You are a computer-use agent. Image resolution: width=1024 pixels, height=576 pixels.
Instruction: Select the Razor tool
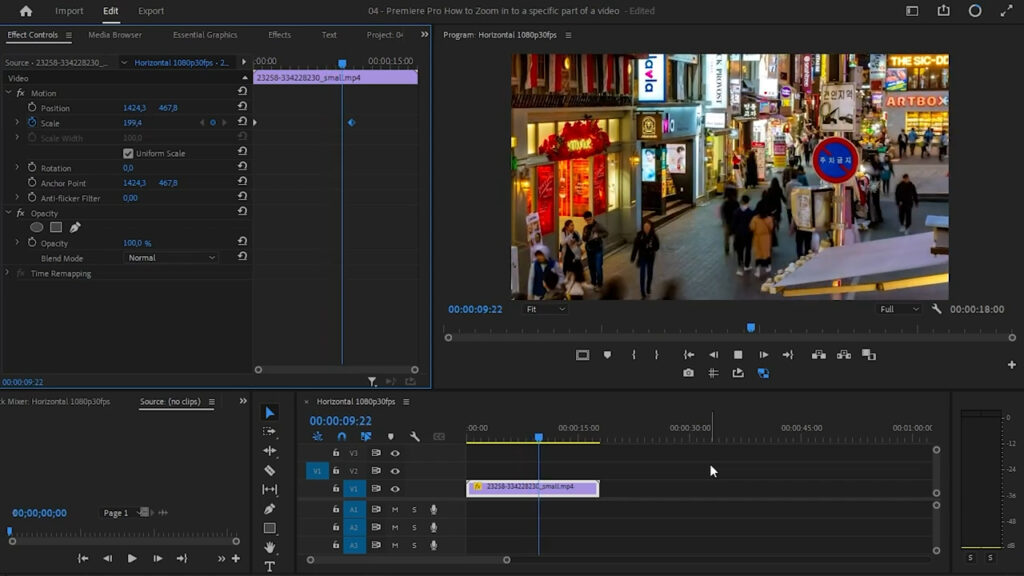[270, 470]
